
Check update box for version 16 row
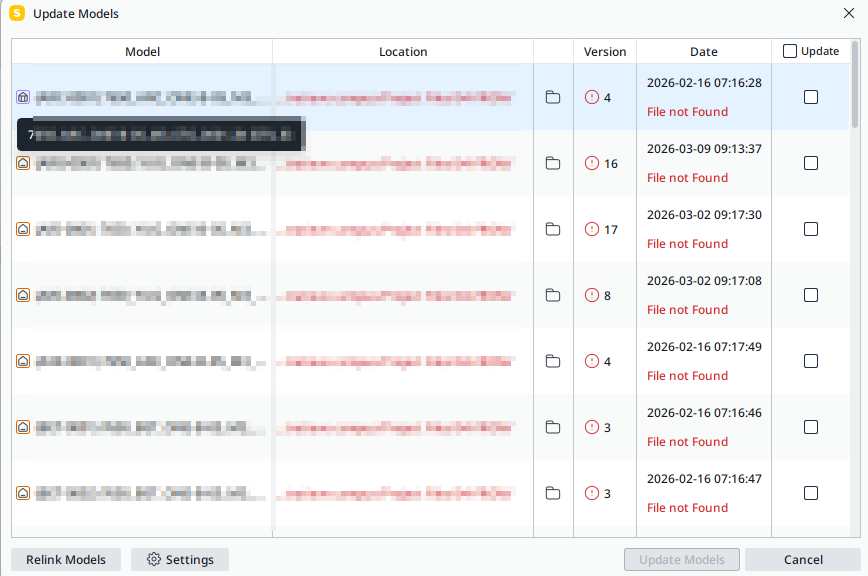coord(810,163)
